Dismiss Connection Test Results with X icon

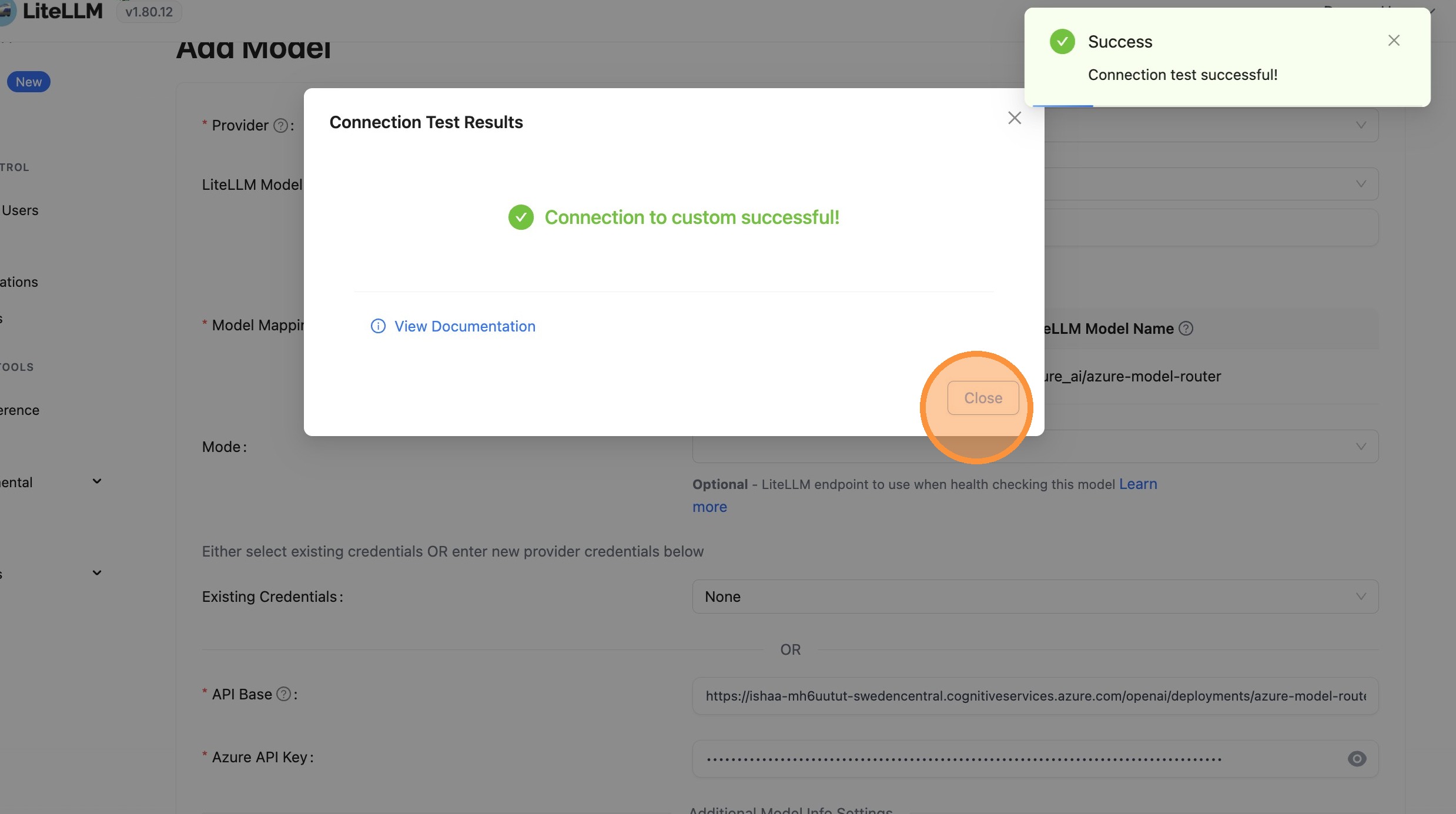(1015, 118)
